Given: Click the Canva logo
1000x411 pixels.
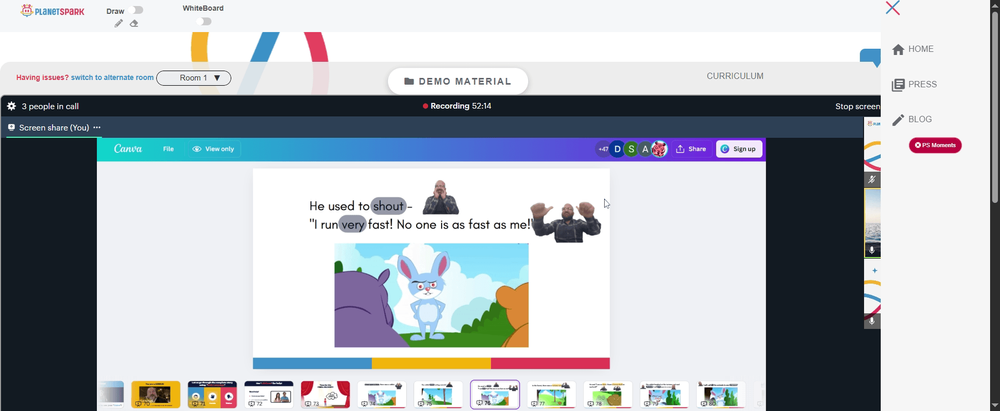Looking at the screenshot, I should click(128, 149).
